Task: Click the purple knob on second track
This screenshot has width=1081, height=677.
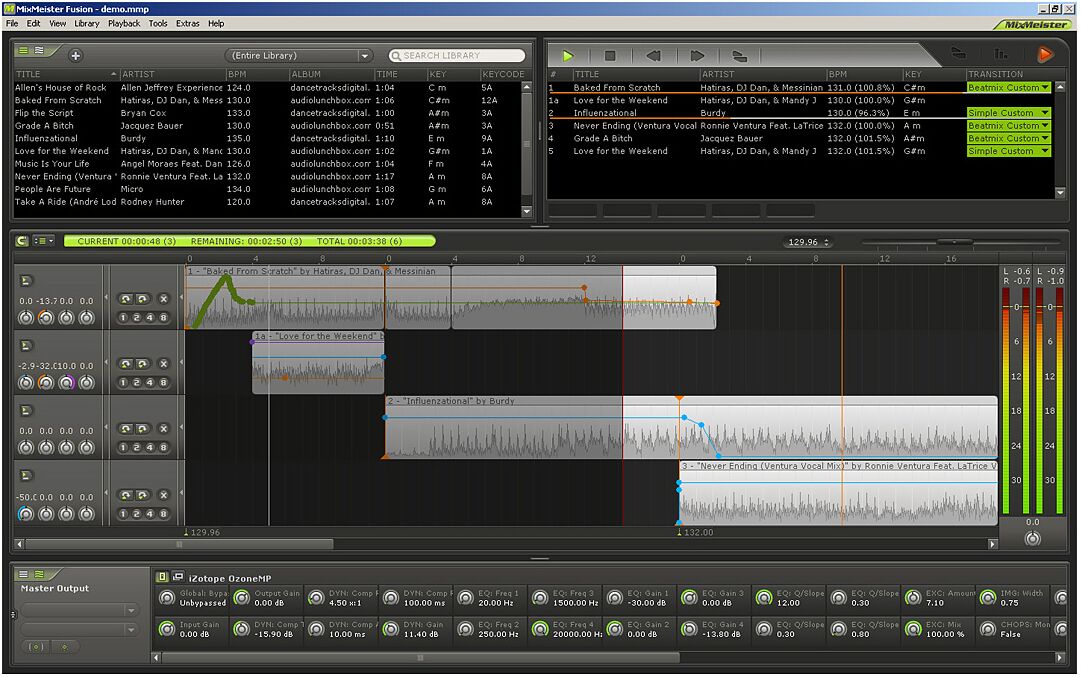Action: pyautogui.click(x=66, y=382)
